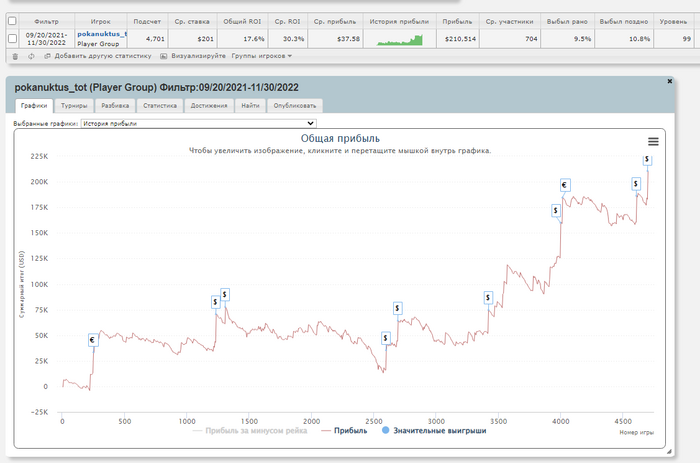Switch to the Опубликовать tab
The image size is (700, 463).
click(x=295, y=106)
